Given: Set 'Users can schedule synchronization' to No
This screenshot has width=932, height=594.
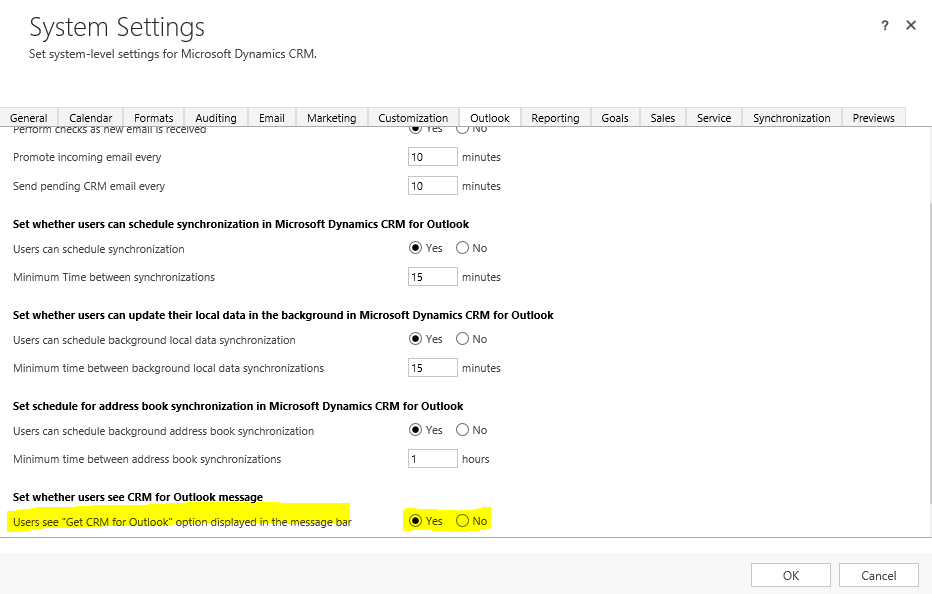Looking at the screenshot, I should pos(462,247).
